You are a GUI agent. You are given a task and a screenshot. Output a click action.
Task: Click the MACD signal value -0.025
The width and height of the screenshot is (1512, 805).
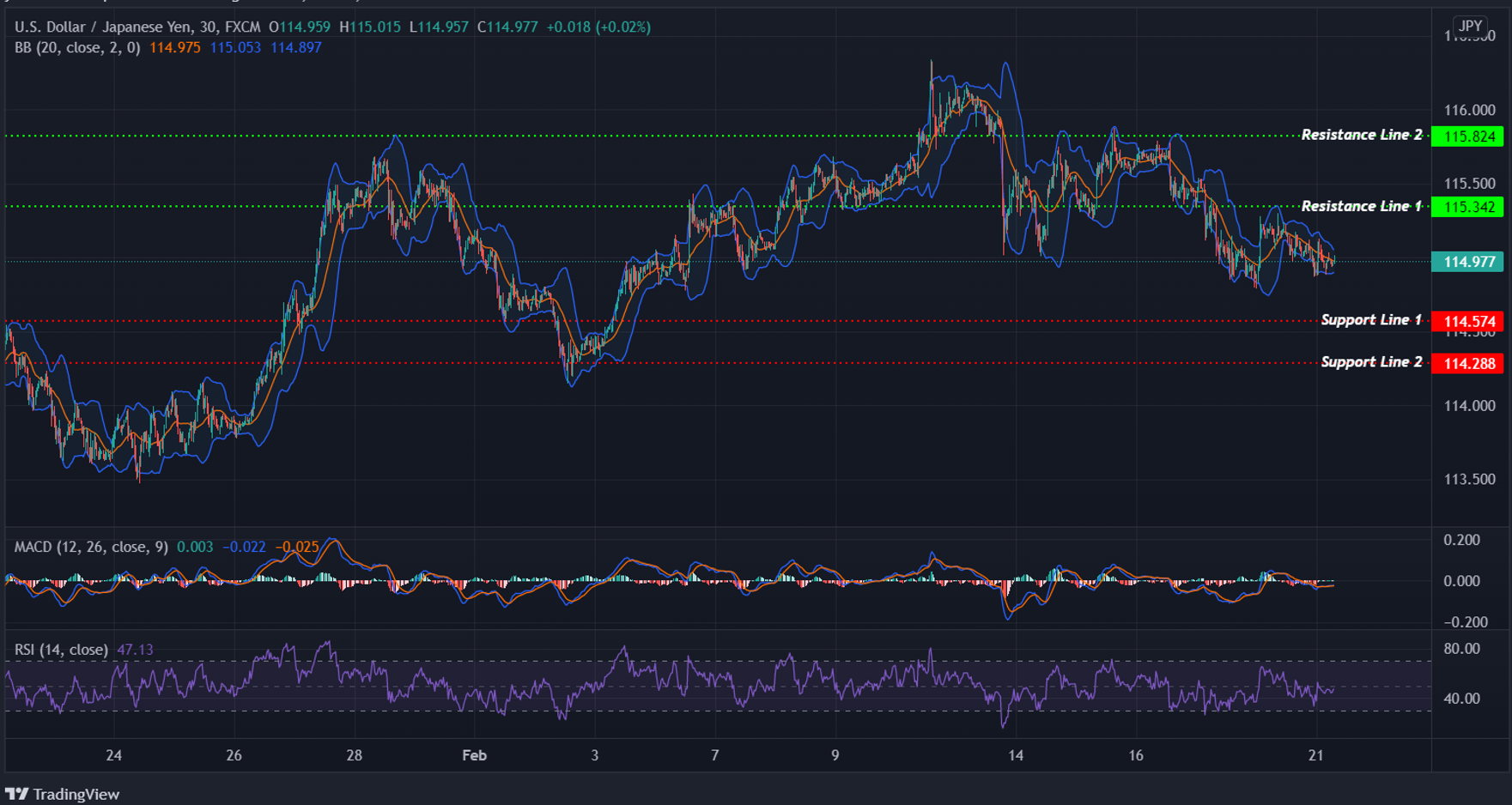[x=297, y=547]
